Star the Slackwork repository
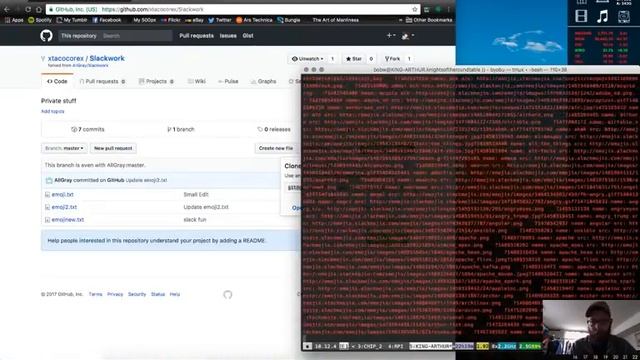Viewport: 640px width, 360px height. pyautogui.click(x=354, y=59)
